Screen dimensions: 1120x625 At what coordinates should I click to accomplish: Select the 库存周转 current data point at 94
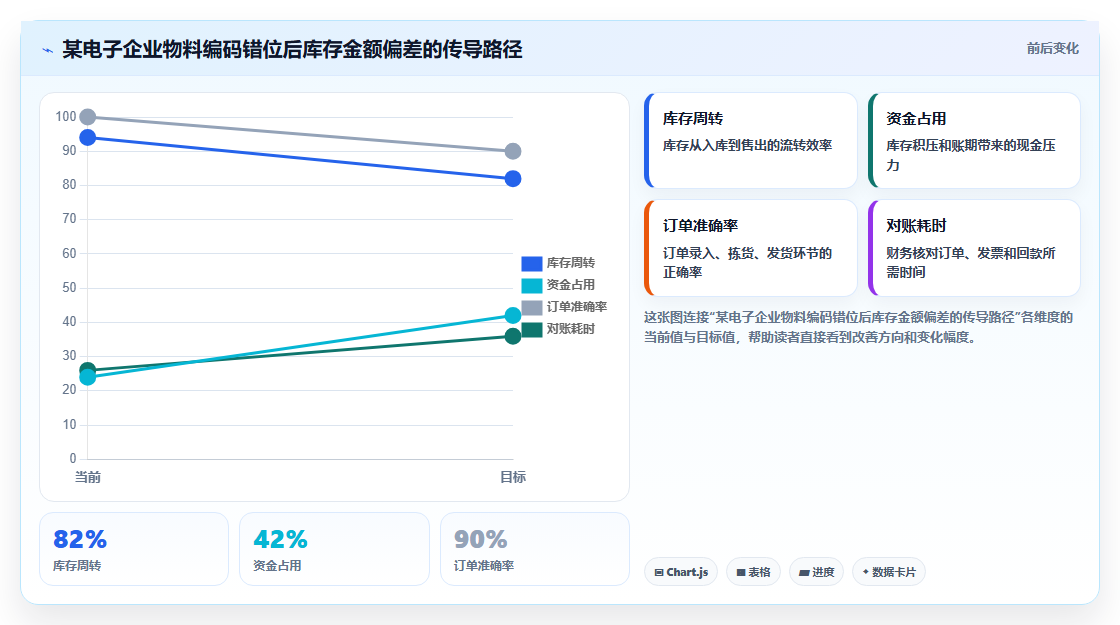tap(88, 137)
